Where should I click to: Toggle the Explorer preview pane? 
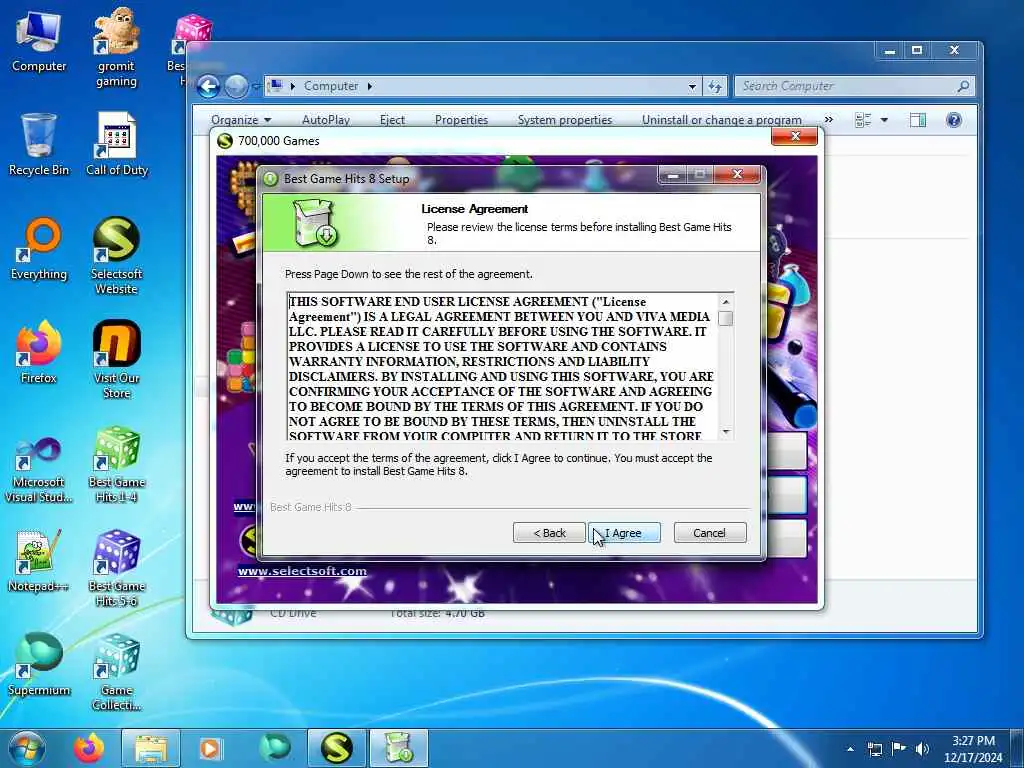918,120
